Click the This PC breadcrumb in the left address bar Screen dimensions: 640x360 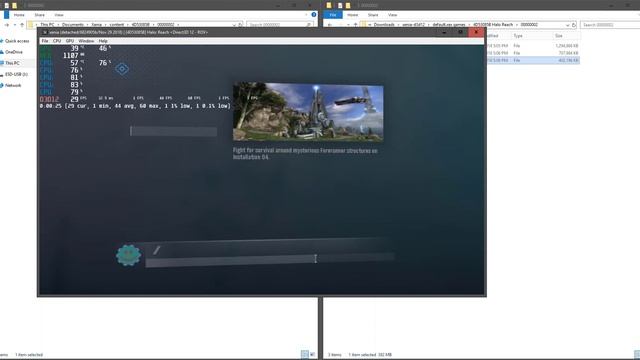[x=47, y=25]
